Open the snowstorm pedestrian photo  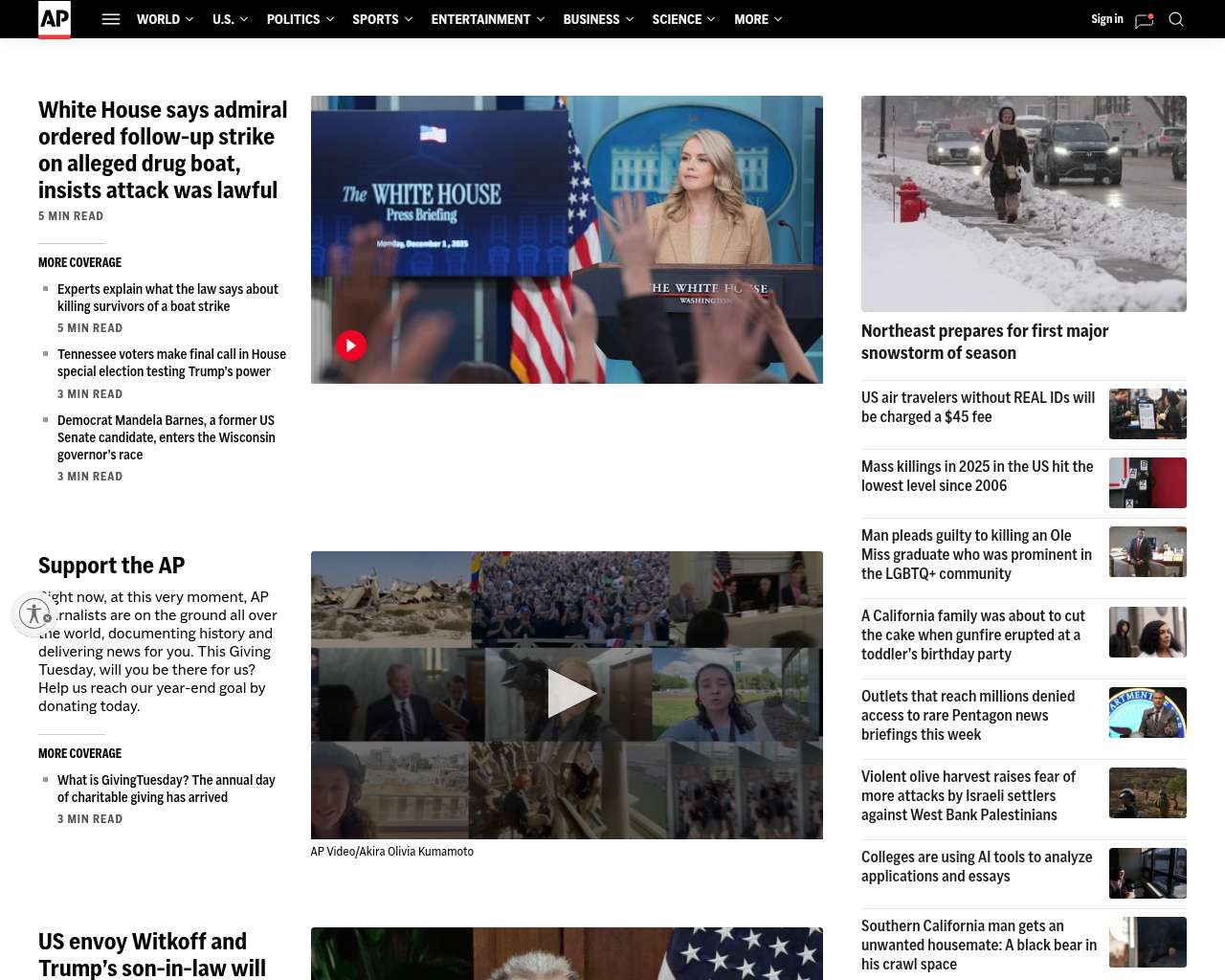(x=1023, y=203)
